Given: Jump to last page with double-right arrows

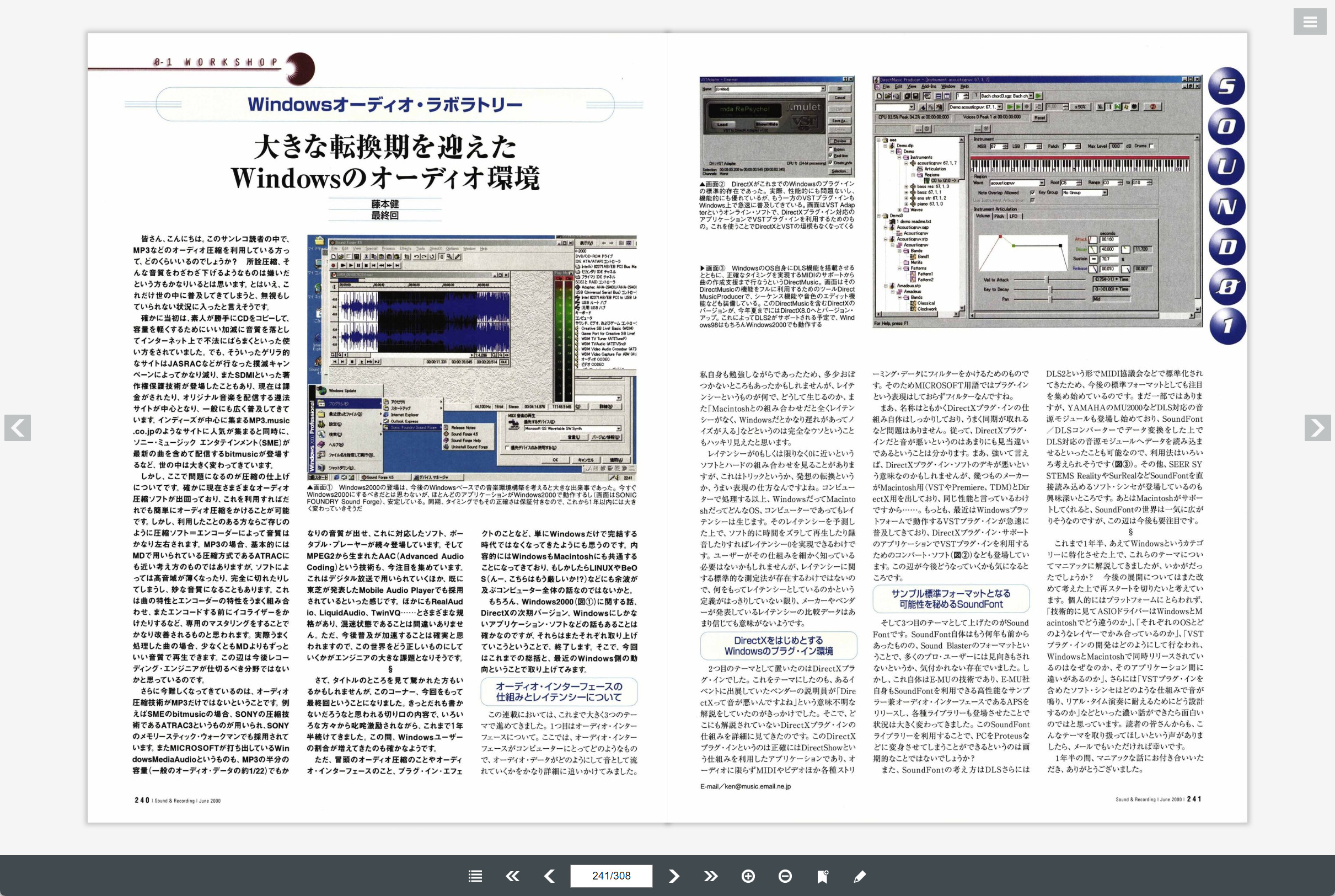Looking at the screenshot, I should (x=710, y=876).
